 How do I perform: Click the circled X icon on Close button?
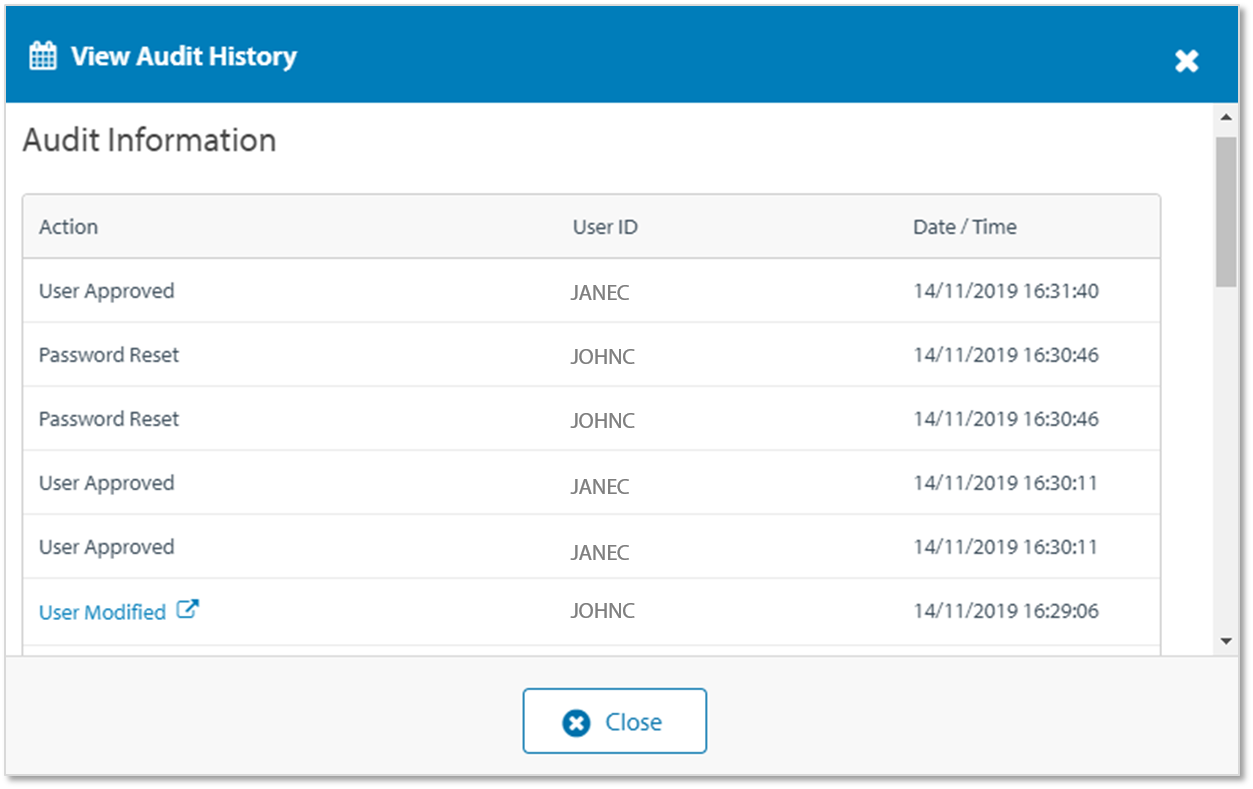[x=576, y=722]
